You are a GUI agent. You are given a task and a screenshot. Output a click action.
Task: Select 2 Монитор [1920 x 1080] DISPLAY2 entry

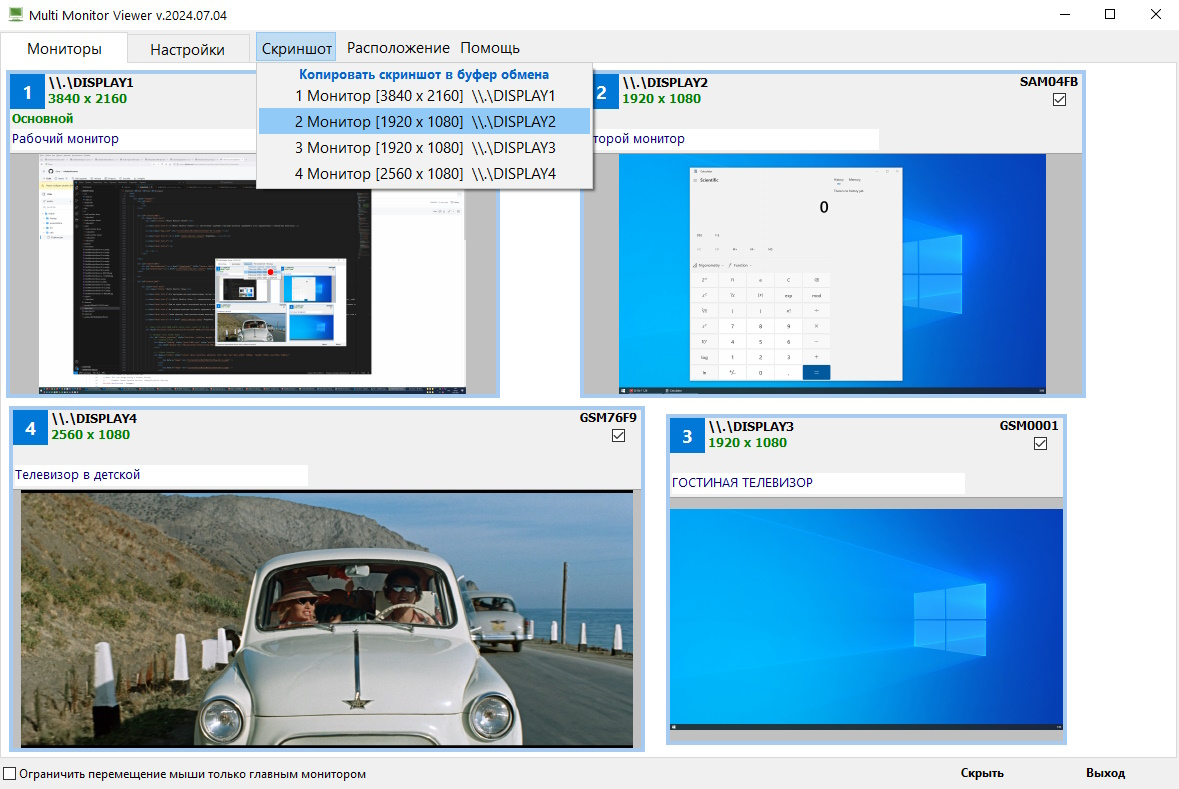pos(424,122)
